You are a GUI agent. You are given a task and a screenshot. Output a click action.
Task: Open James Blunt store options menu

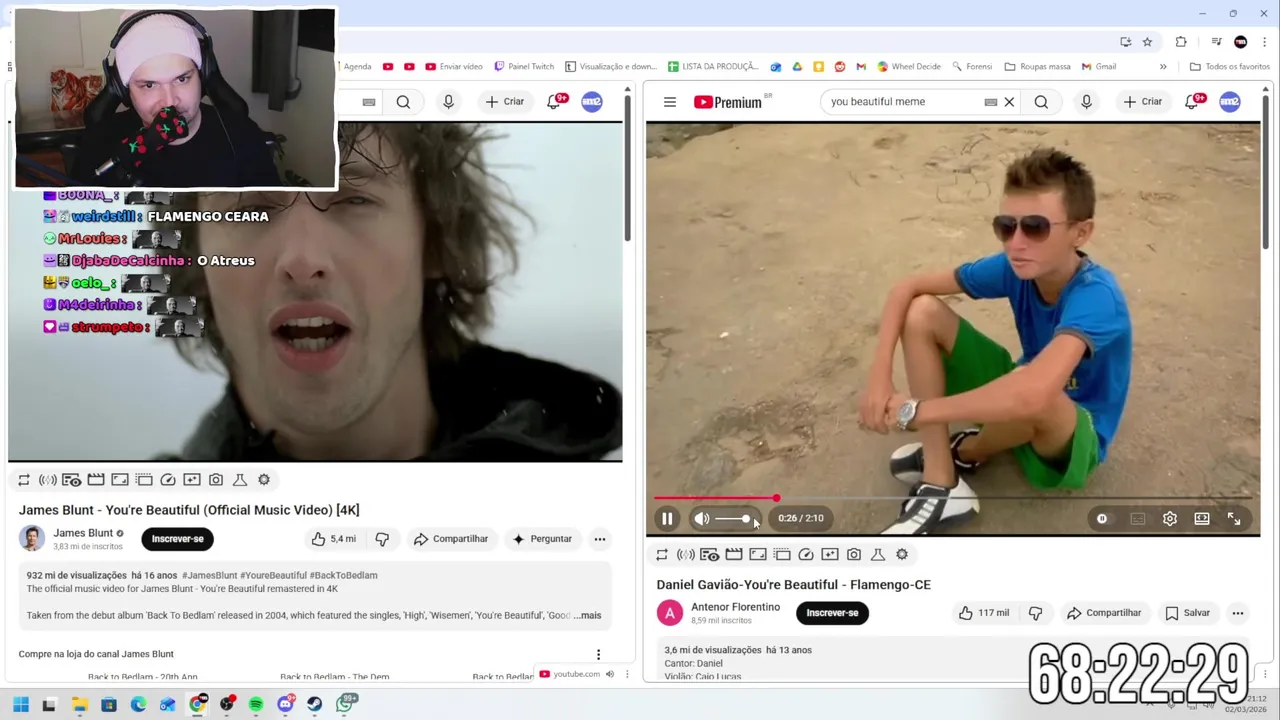point(598,654)
